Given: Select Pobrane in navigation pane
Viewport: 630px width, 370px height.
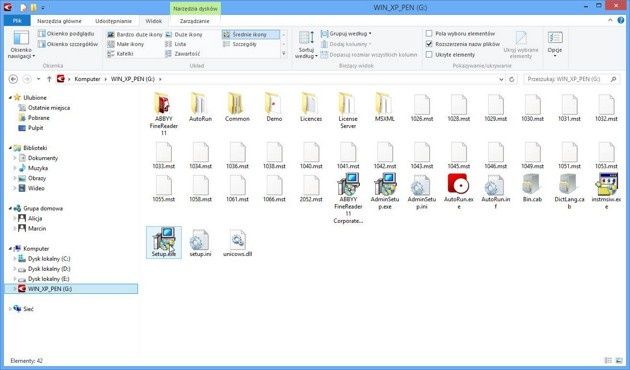Looking at the screenshot, I should (35, 118).
